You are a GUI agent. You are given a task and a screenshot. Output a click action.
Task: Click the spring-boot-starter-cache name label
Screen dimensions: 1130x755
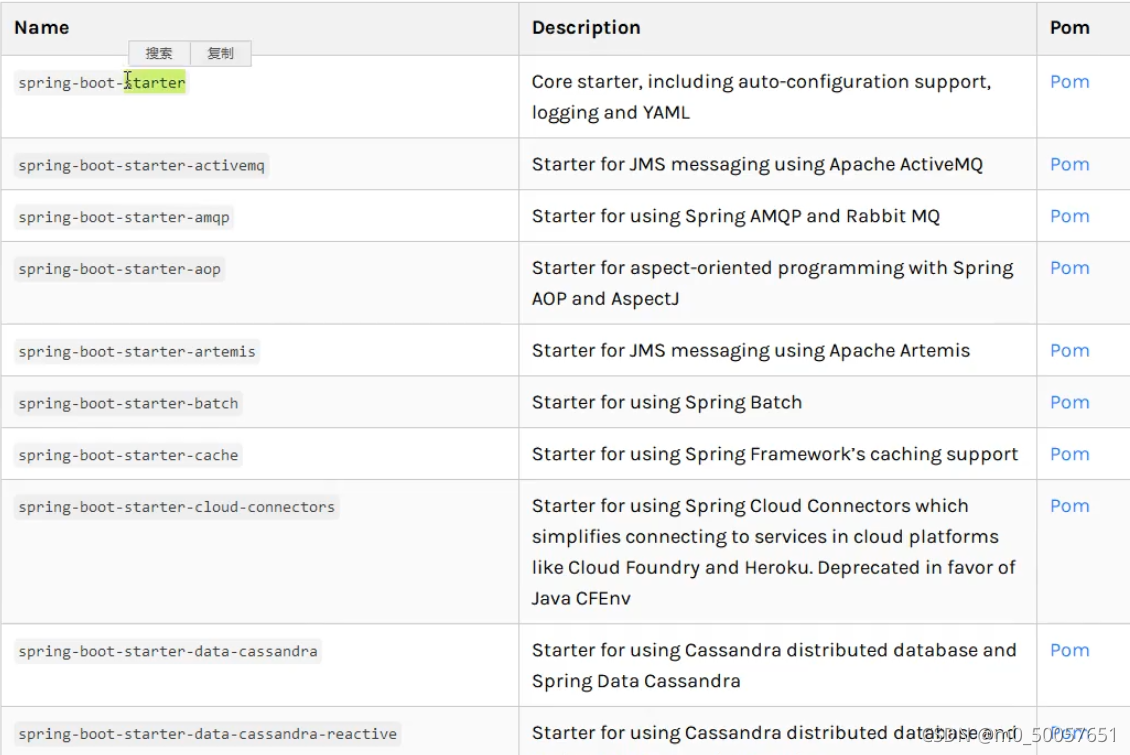[x=126, y=455]
